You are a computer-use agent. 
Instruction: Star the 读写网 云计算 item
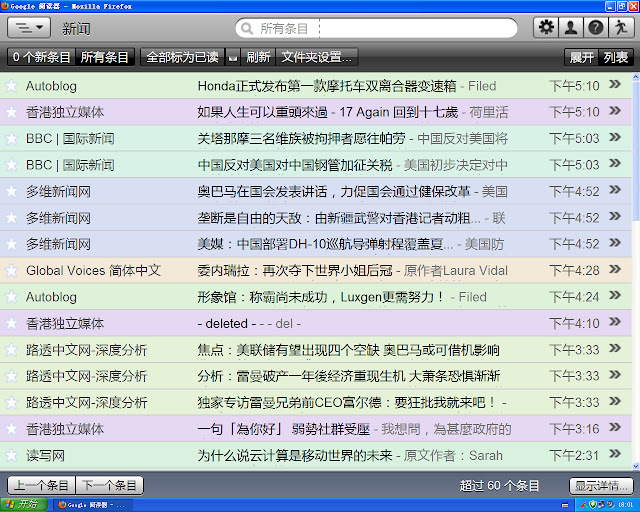tap(12, 455)
